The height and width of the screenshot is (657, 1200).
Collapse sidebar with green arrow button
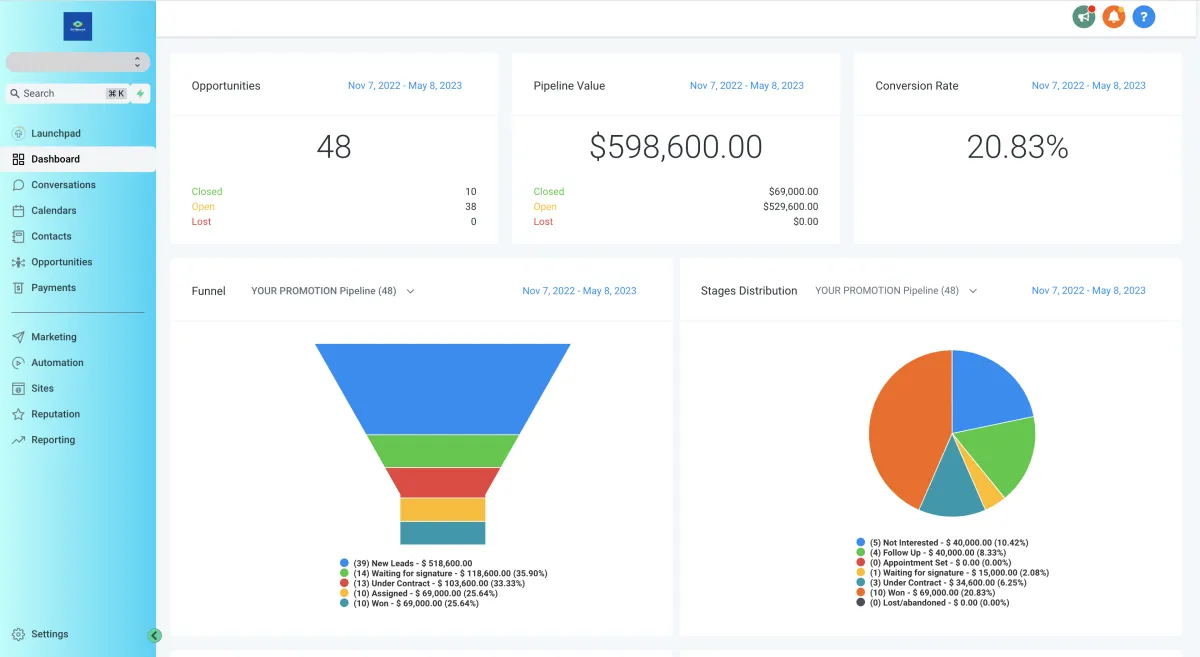pyautogui.click(x=154, y=635)
